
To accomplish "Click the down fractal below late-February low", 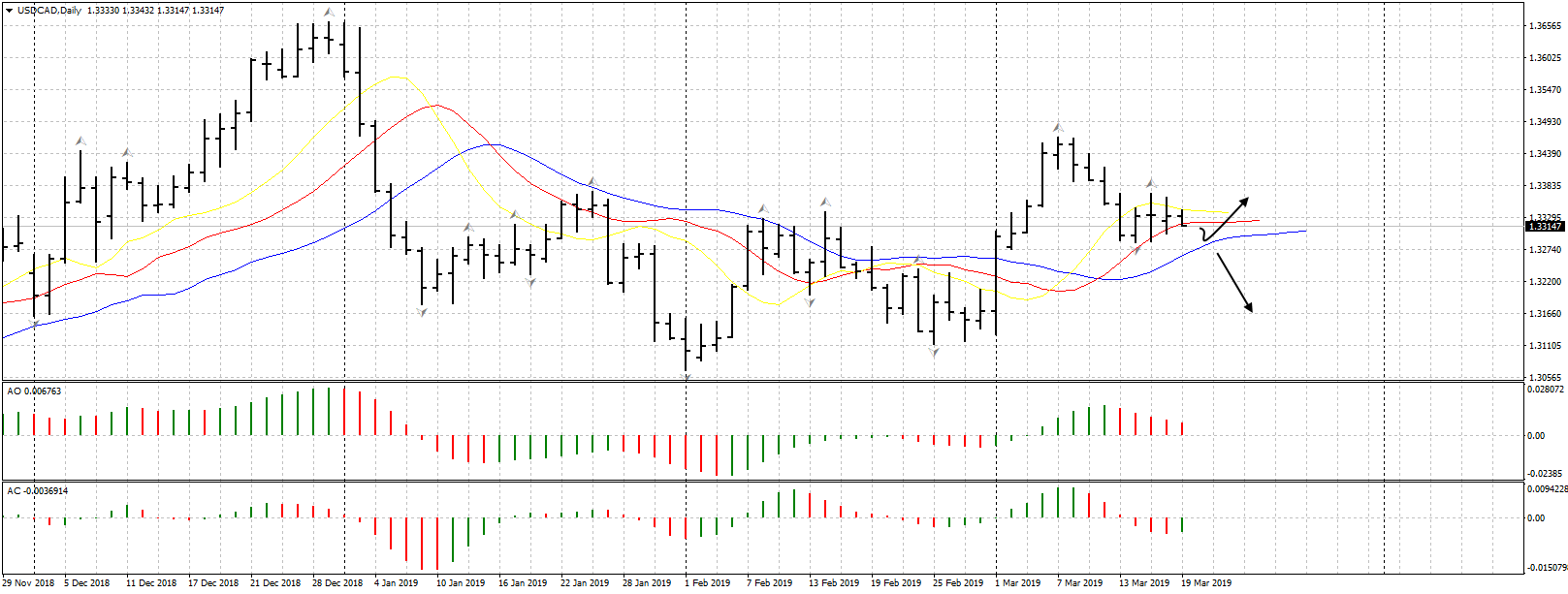I will point(934,353).
